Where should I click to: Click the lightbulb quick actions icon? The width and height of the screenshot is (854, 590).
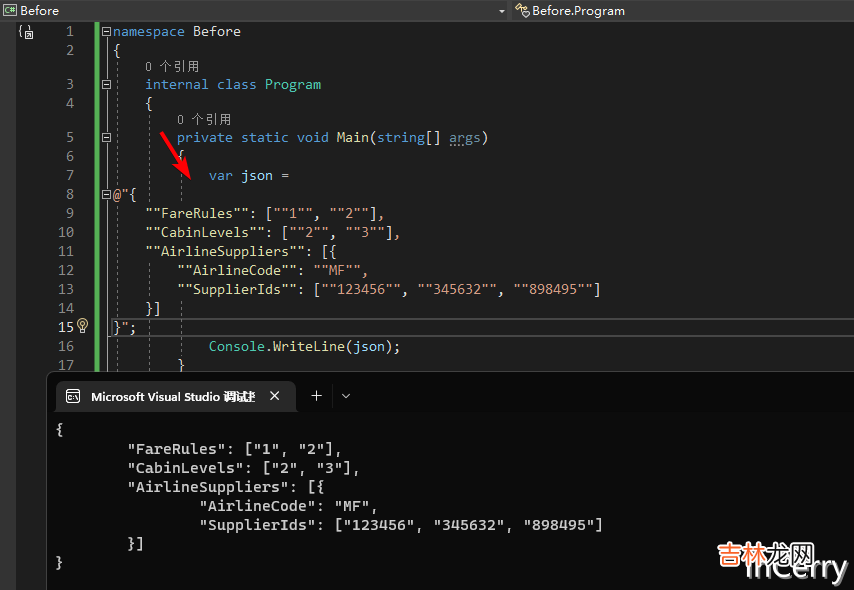tap(83, 326)
